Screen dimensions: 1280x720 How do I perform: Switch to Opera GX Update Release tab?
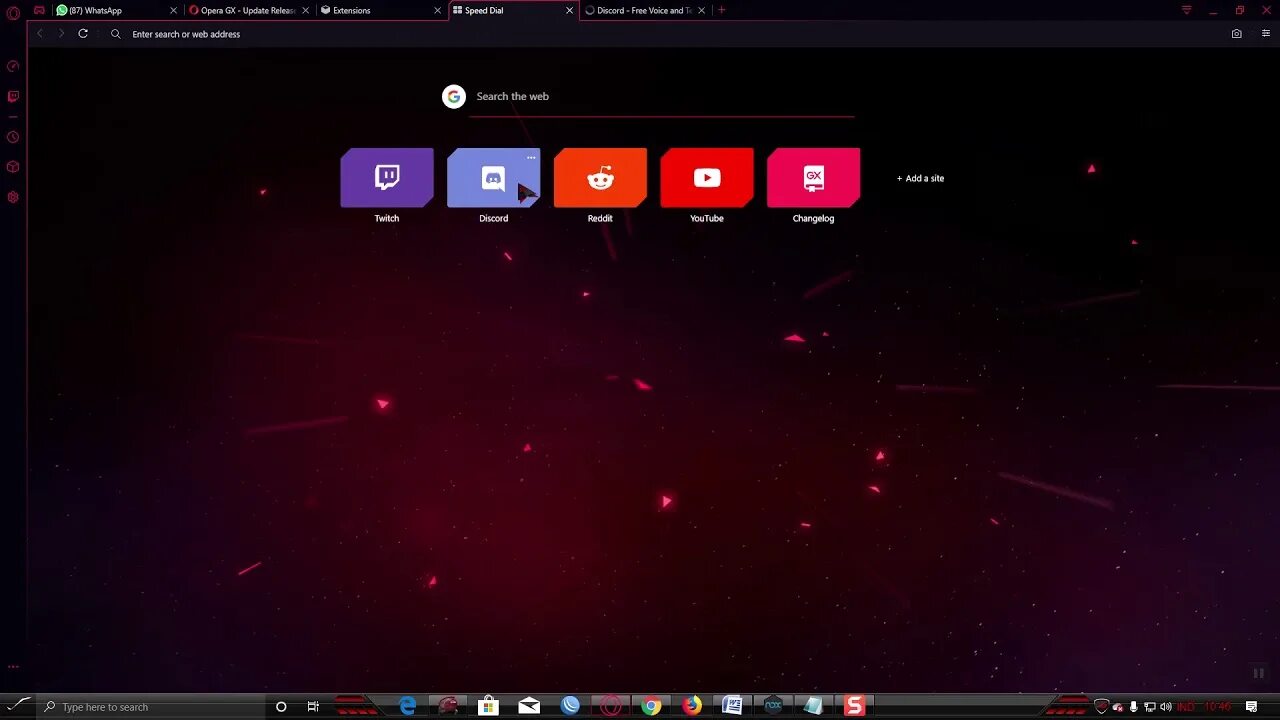(x=248, y=10)
